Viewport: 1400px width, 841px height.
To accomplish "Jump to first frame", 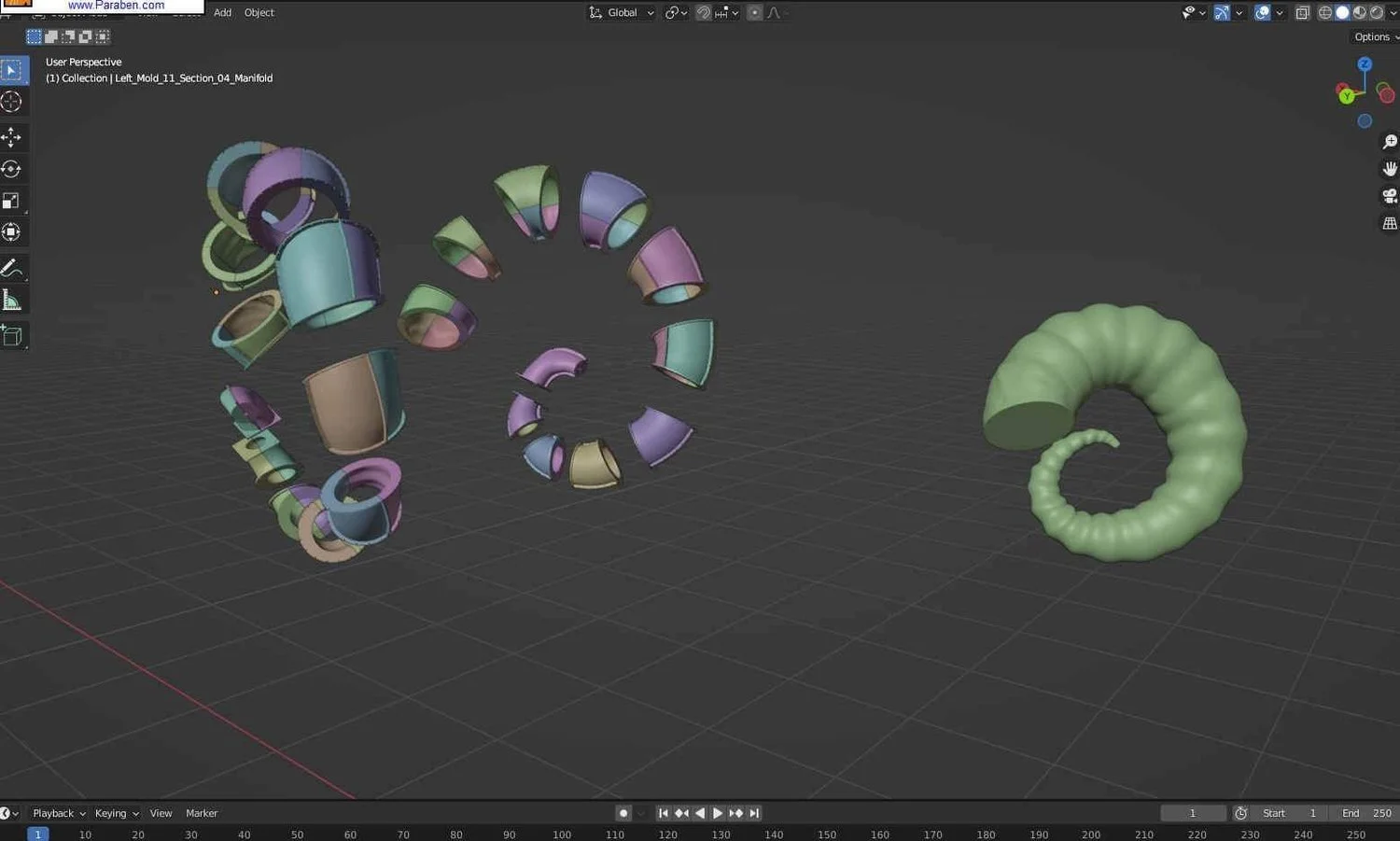I will click(x=663, y=813).
